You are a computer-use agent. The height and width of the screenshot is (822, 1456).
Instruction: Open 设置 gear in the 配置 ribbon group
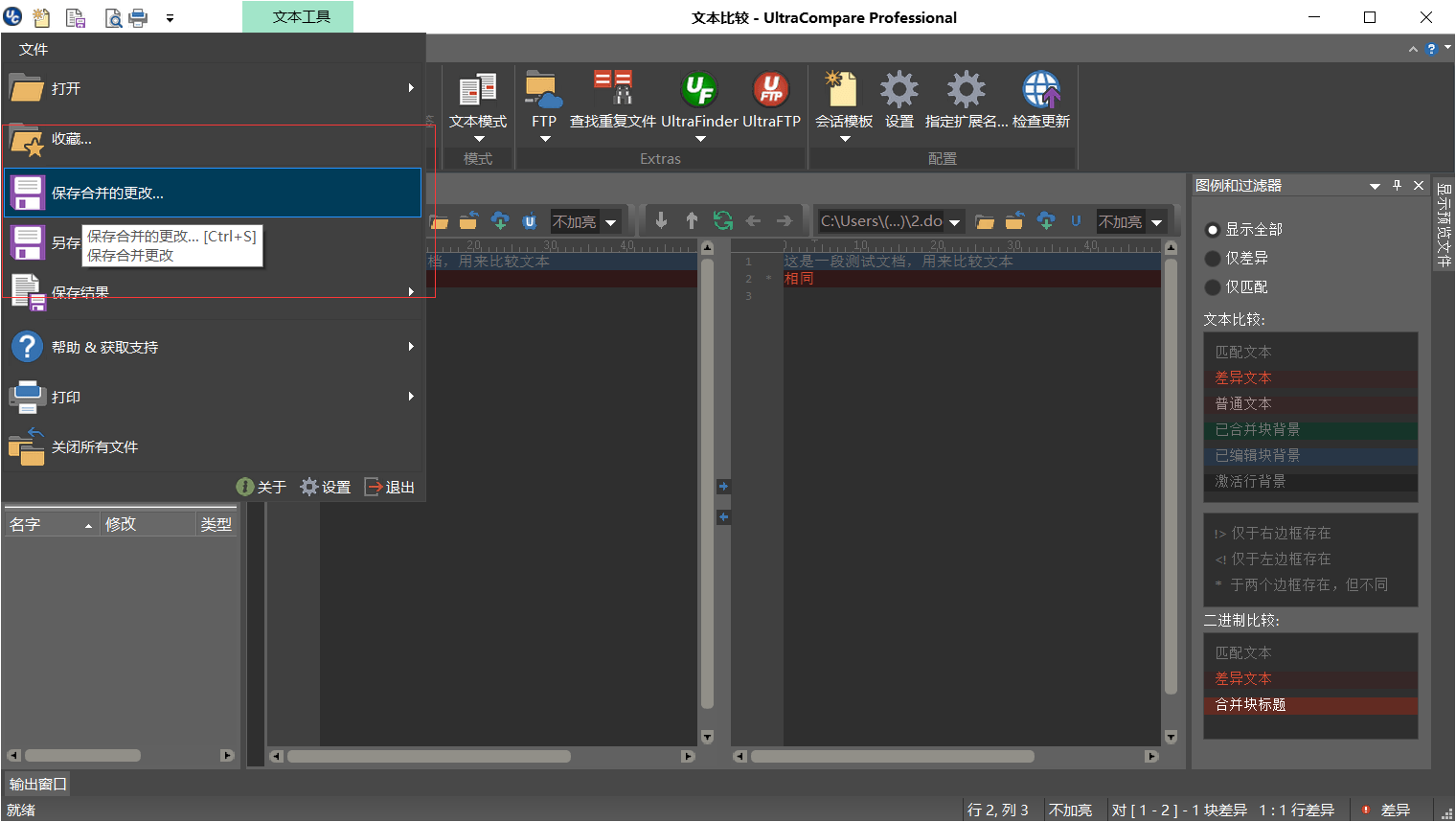[x=899, y=101]
